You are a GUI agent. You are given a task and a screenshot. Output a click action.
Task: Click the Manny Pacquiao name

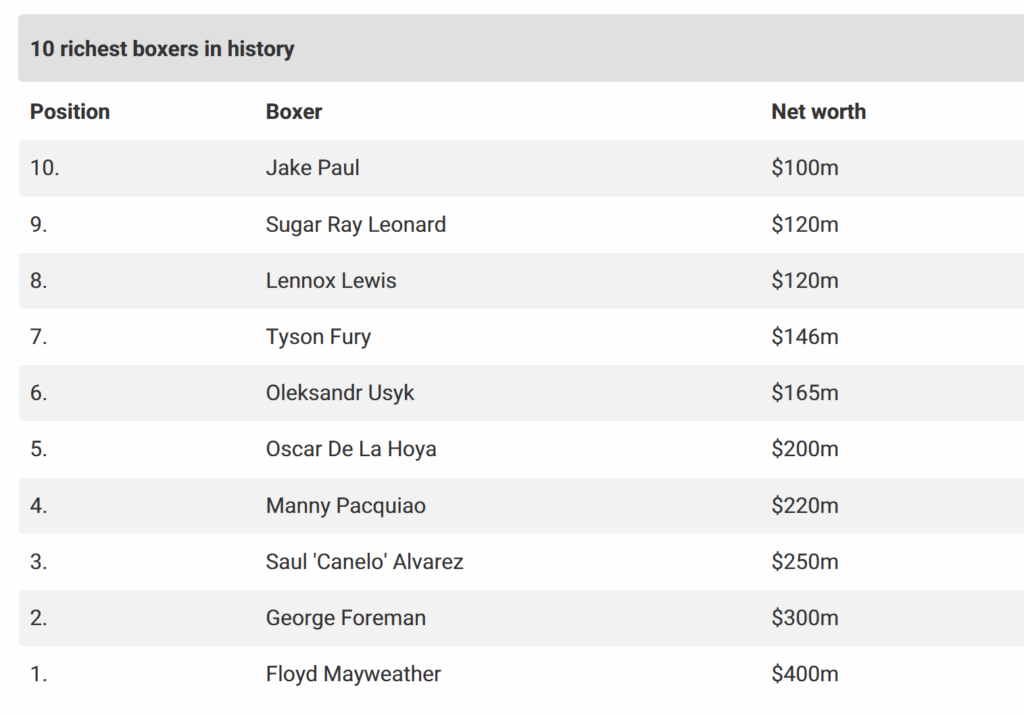[345, 506]
